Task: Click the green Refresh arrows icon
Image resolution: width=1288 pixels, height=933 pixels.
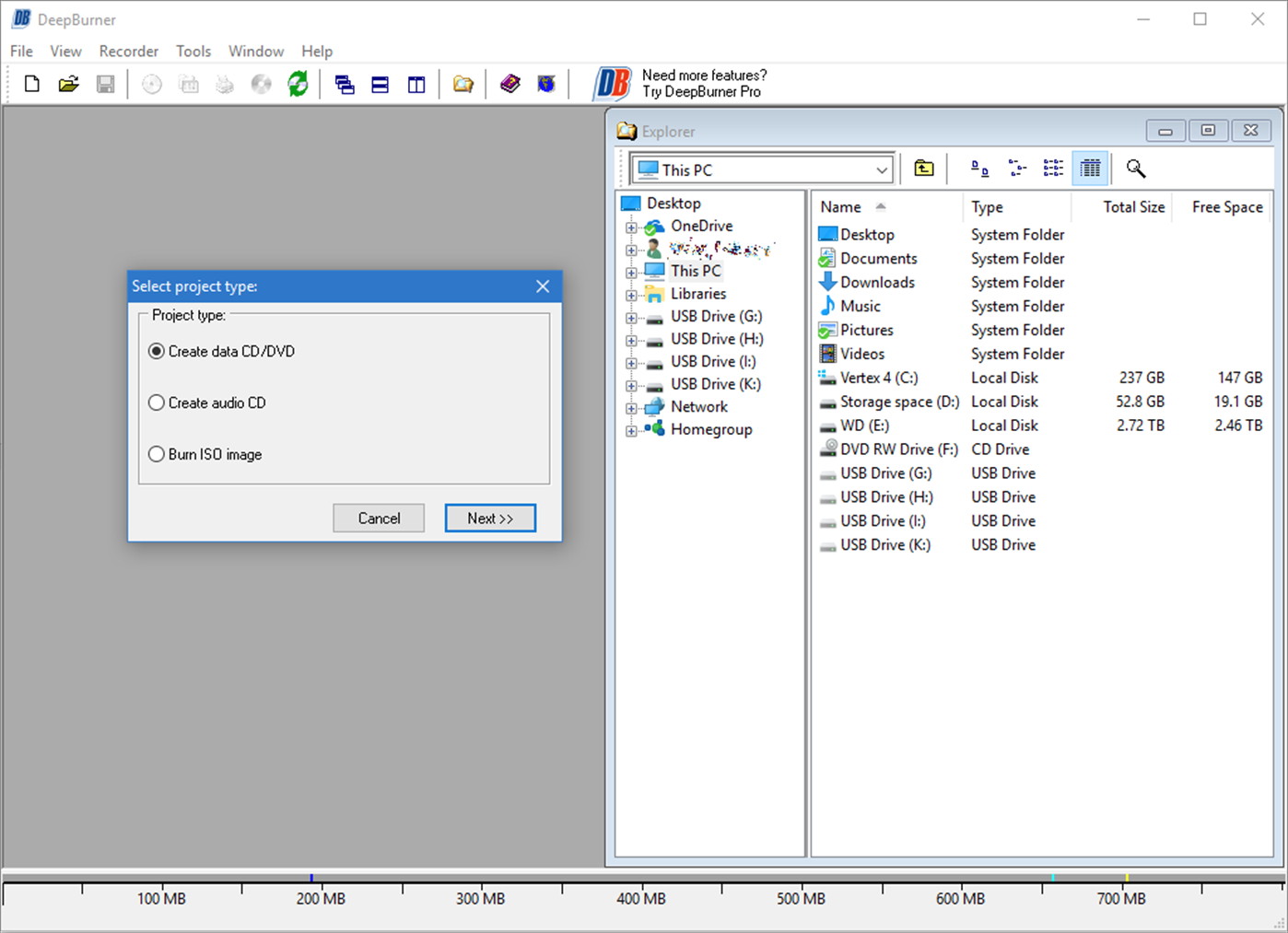Action: click(298, 85)
